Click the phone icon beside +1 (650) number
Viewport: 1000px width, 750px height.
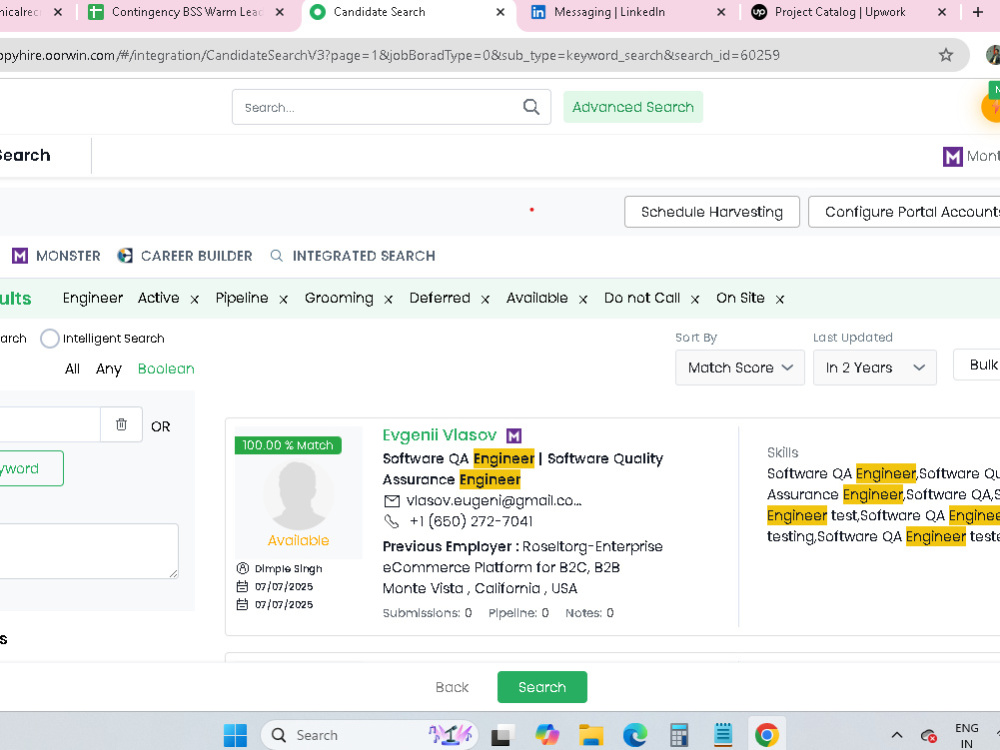(391, 522)
